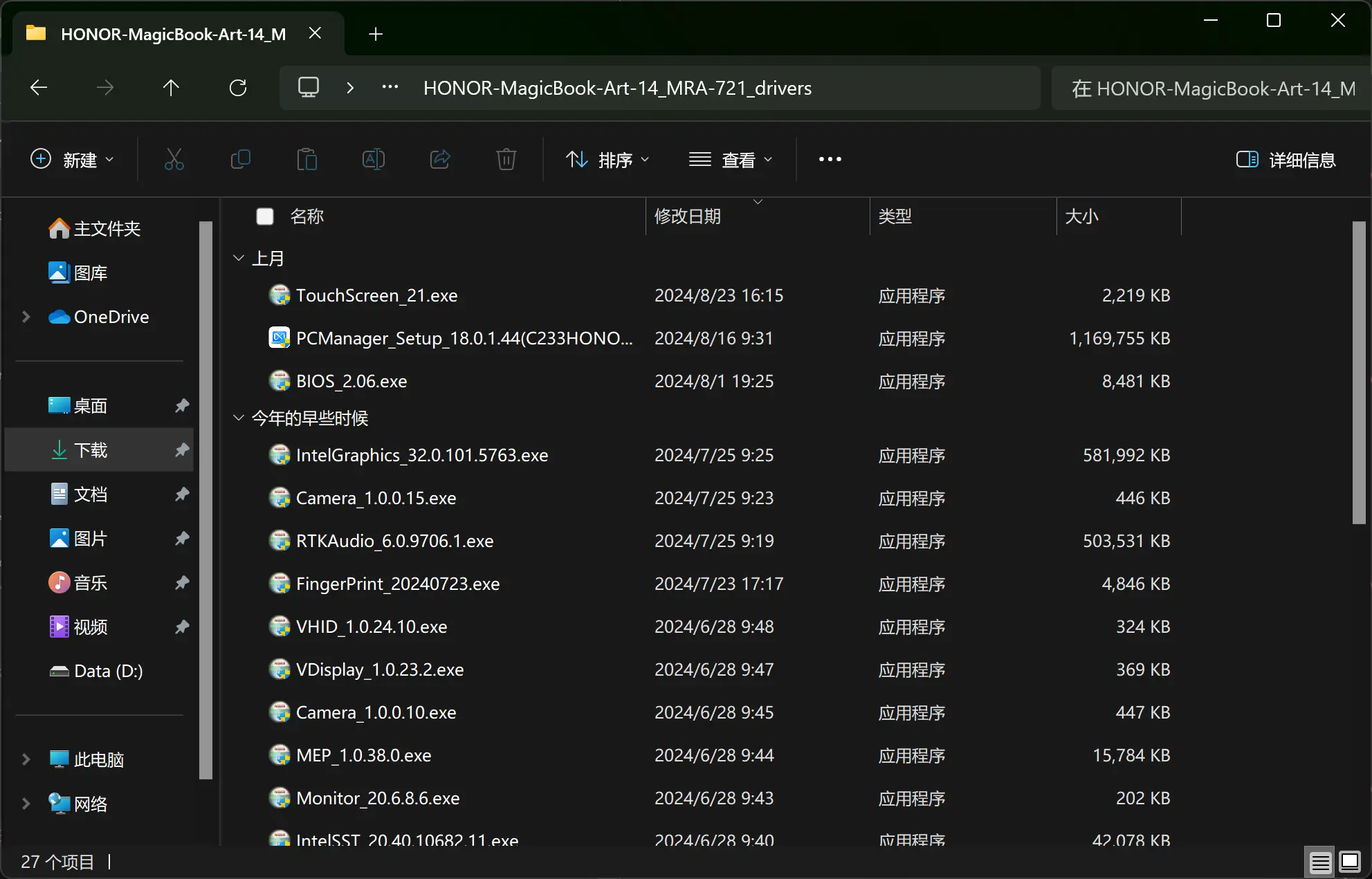
Task: Go back with the left arrow
Action: pos(39,88)
